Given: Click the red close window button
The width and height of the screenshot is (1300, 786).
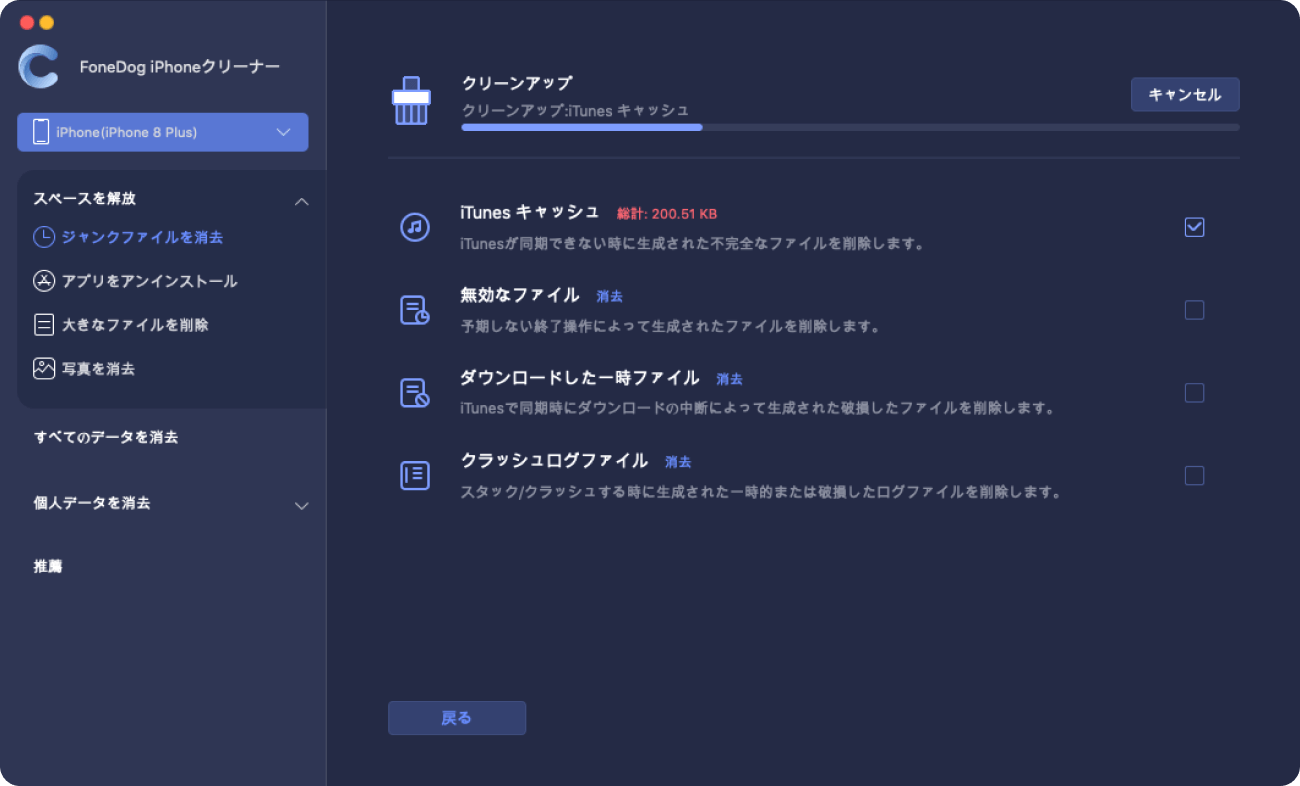Looking at the screenshot, I should (27, 22).
